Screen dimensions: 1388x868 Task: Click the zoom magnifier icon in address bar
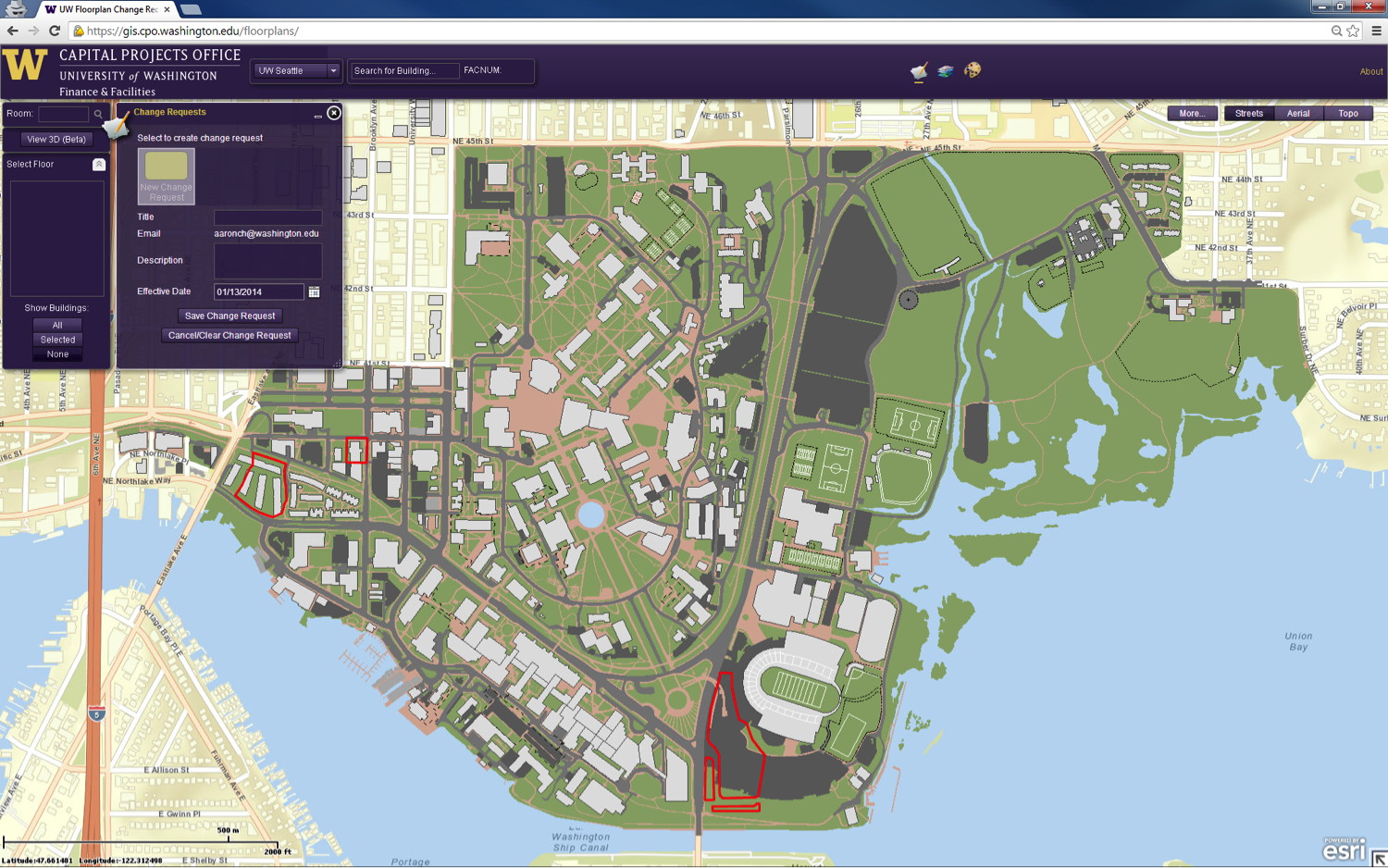(x=1336, y=31)
